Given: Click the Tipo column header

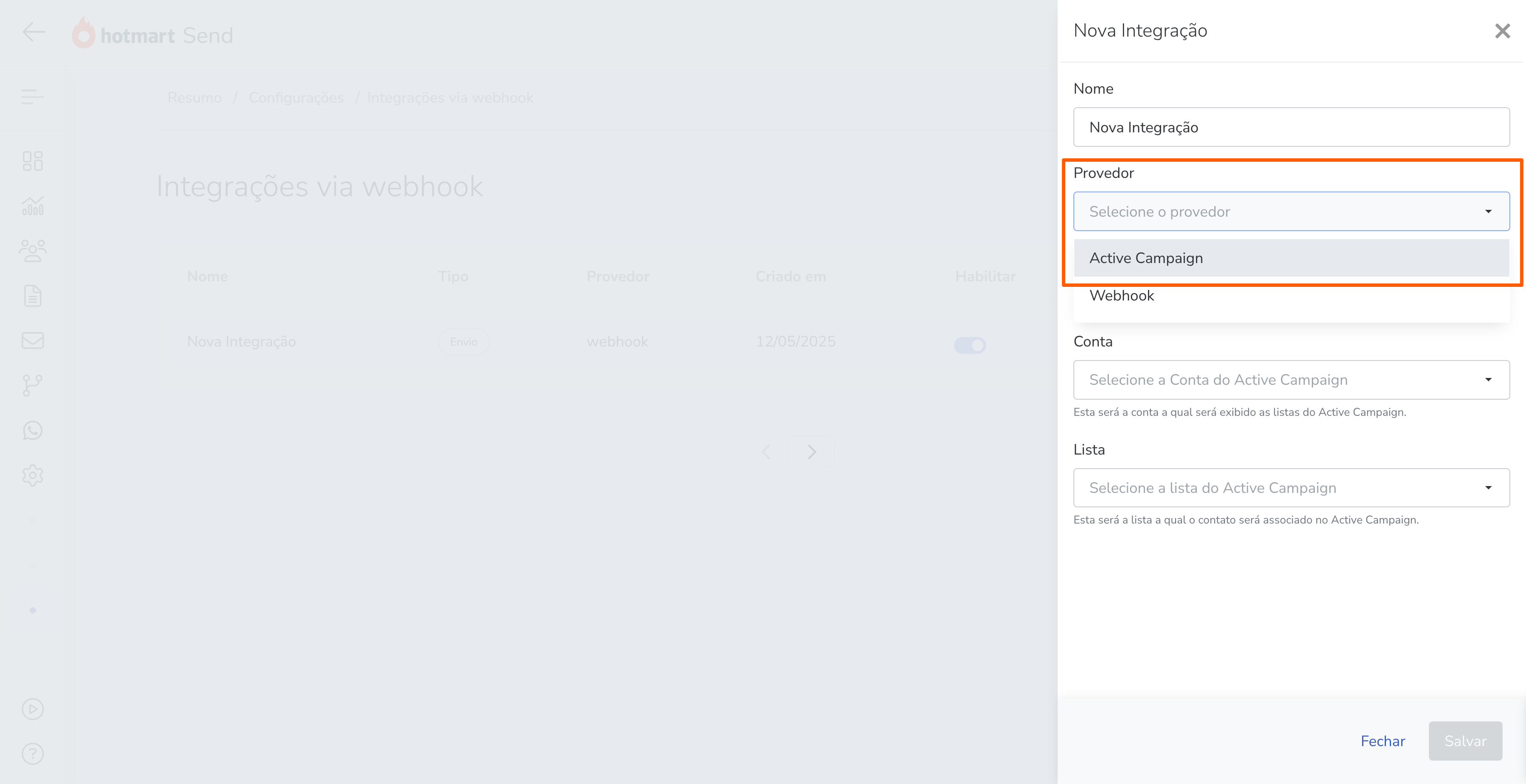Looking at the screenshot, I should [453, 277].
